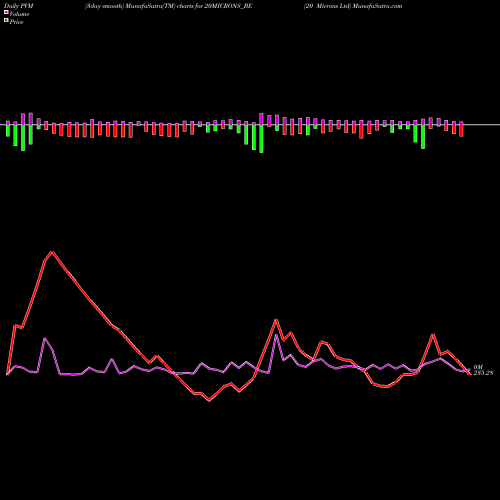Click the Volume legend color swatch

point(6,13)
